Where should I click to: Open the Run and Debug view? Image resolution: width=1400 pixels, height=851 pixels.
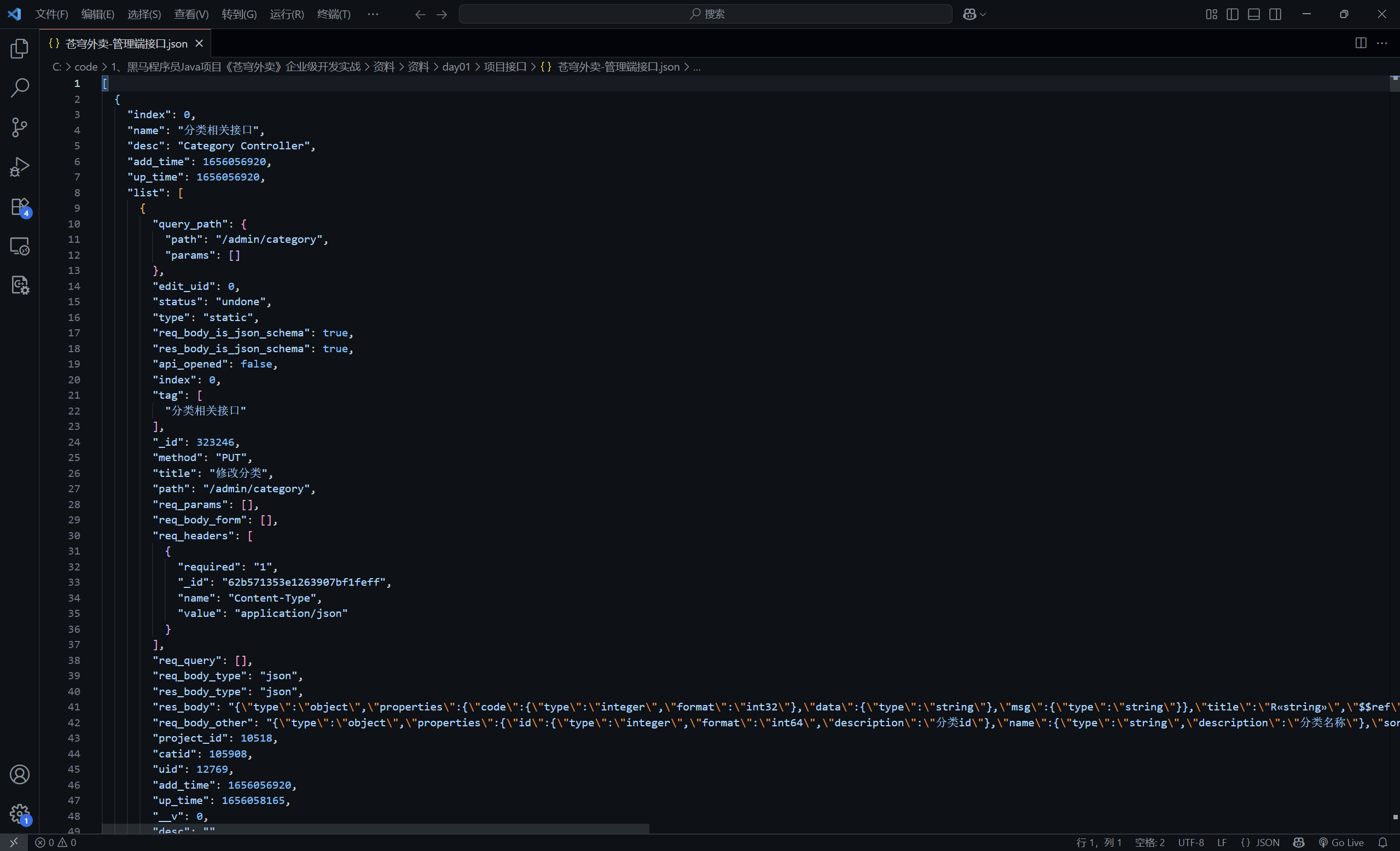click(x=19, y=167)
